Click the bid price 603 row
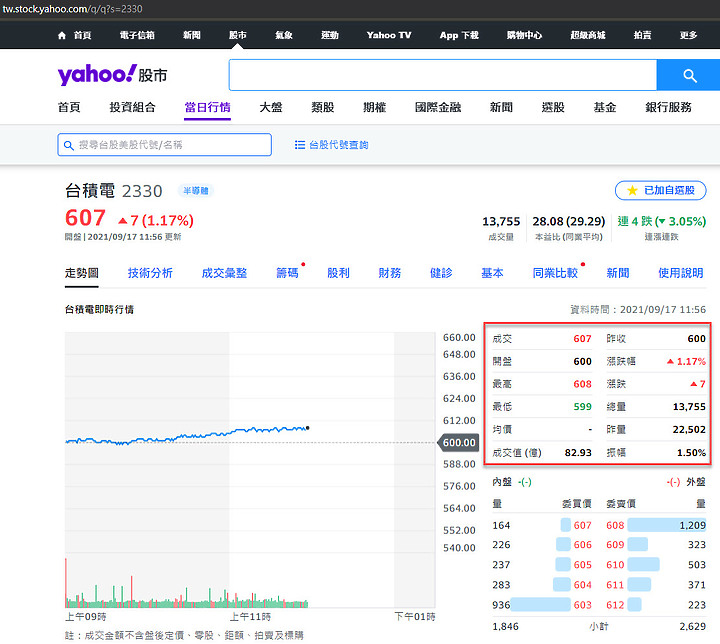The width and height of the screenshot is (720, 644). [x=582, y=605]
